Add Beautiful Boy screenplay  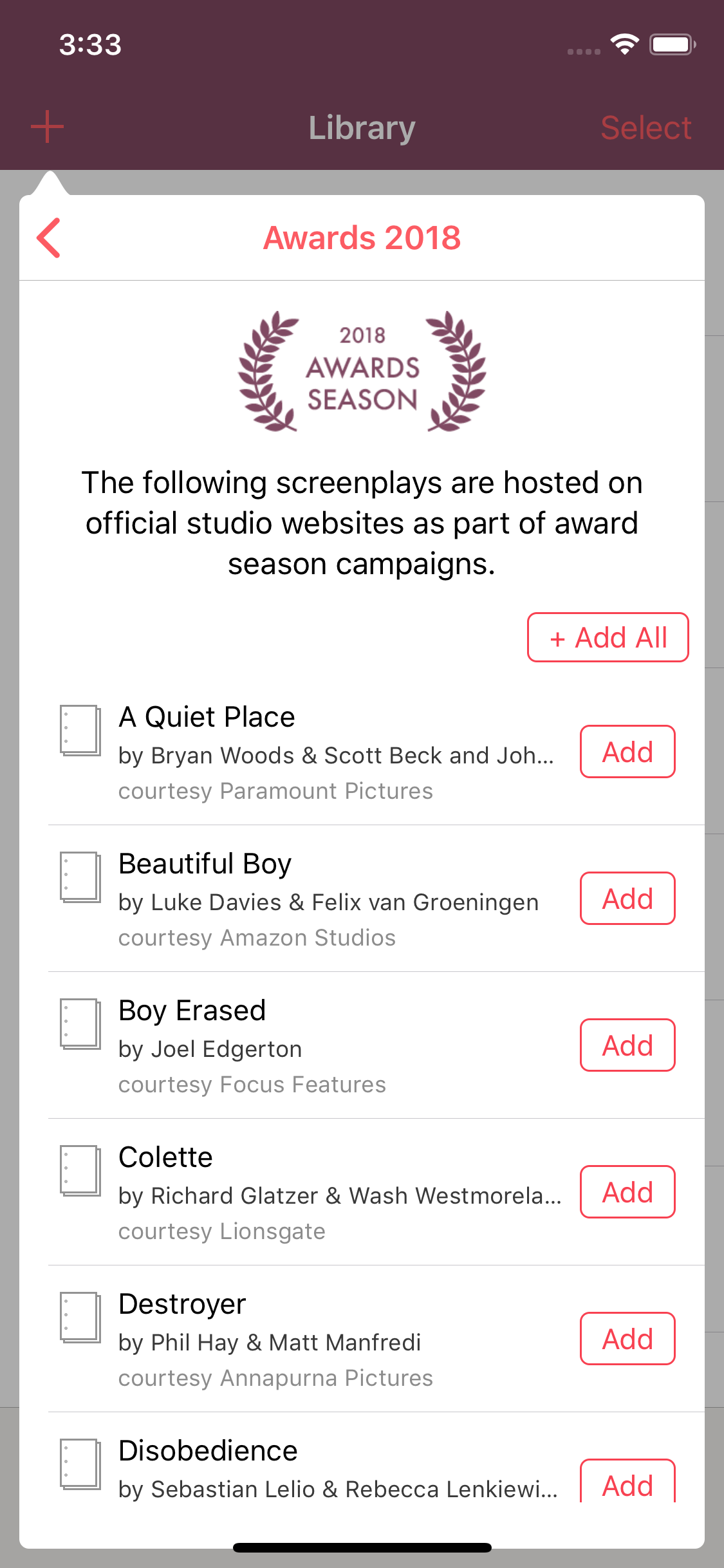coord(627,899)
